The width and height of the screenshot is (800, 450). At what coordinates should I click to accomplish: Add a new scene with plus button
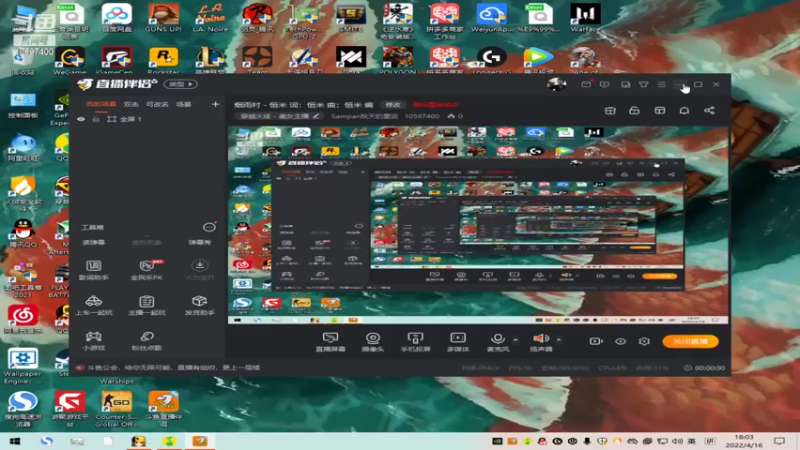point(215,104)
